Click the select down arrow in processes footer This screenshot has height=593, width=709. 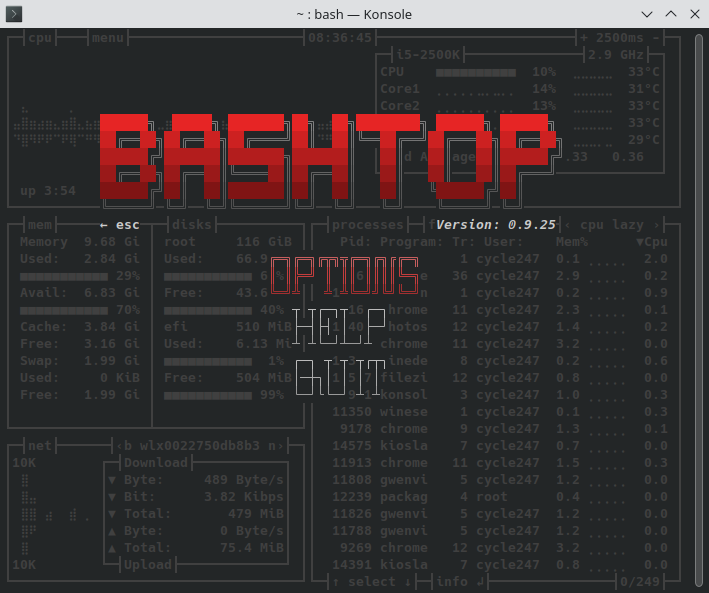point(407,582)
